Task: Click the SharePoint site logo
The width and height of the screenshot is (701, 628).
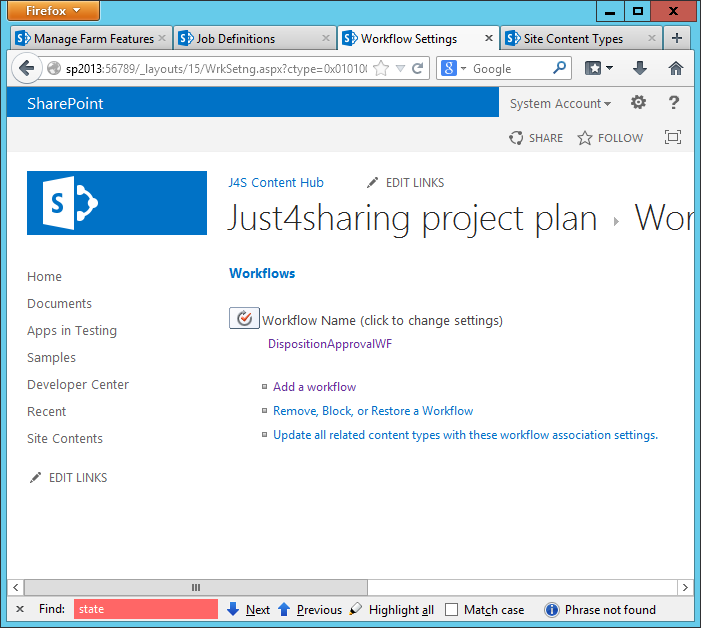Action: point(117,203)
